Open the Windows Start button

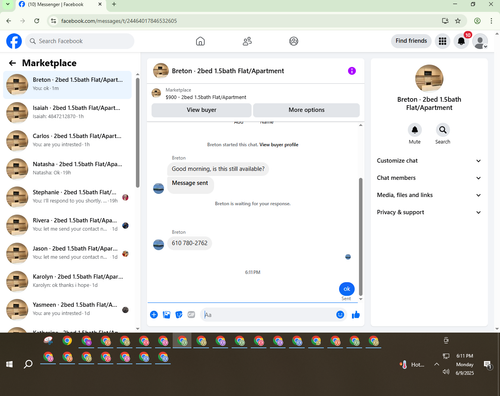(9, 364)
